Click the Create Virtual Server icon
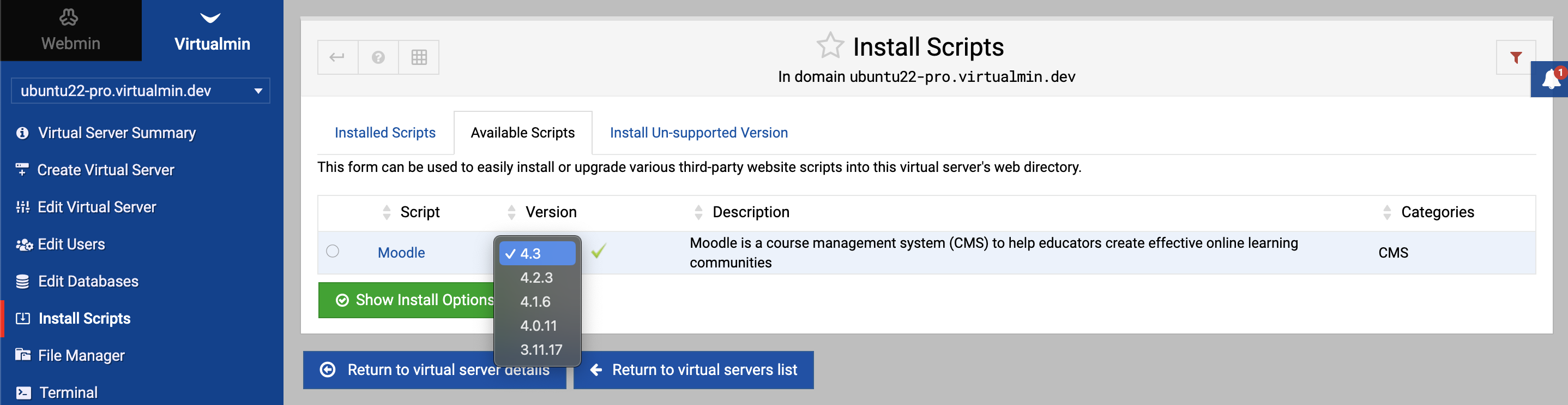1568x405 pixels. [x=22, y=170]
